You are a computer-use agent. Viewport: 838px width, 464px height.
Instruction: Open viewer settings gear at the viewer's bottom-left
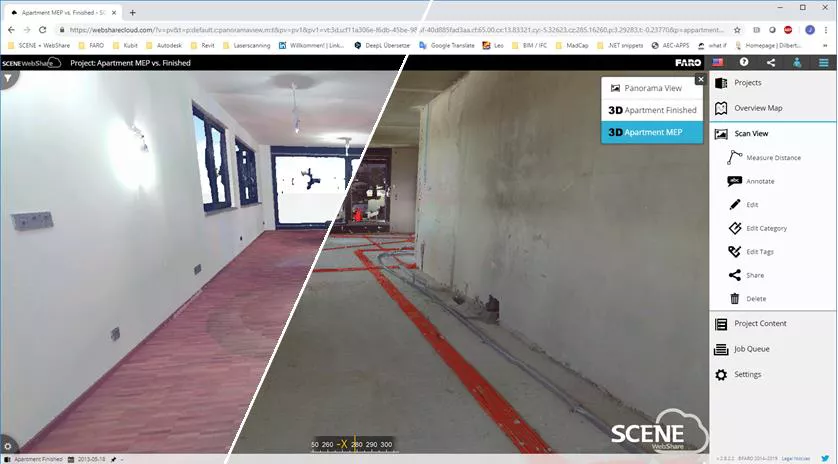[x=7, y=445]
